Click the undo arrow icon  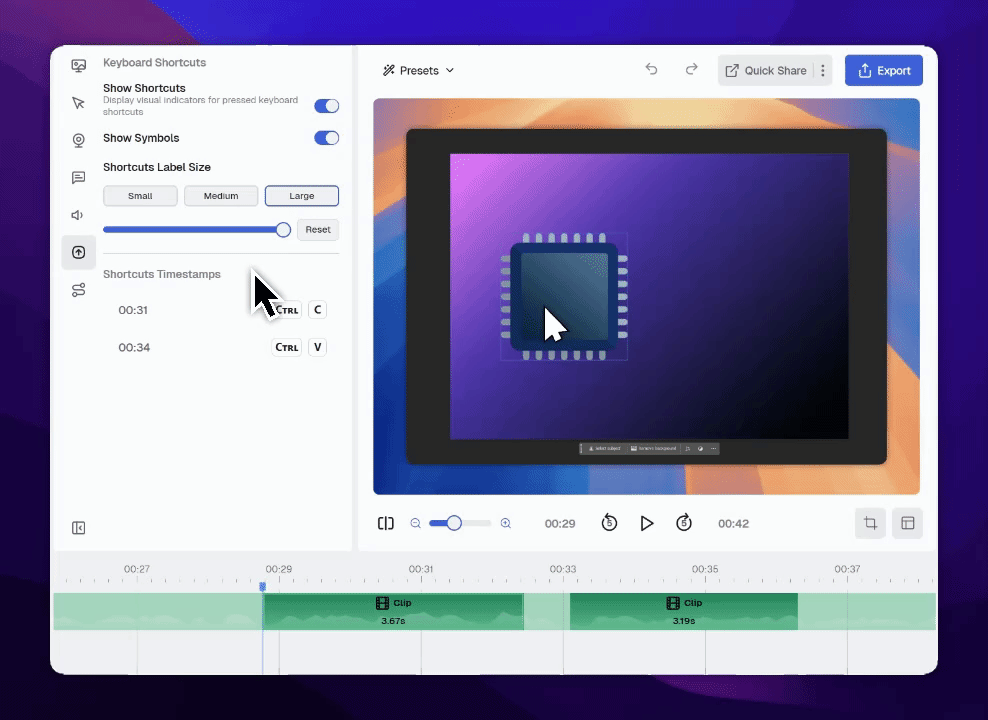click(x=652, y=69)
